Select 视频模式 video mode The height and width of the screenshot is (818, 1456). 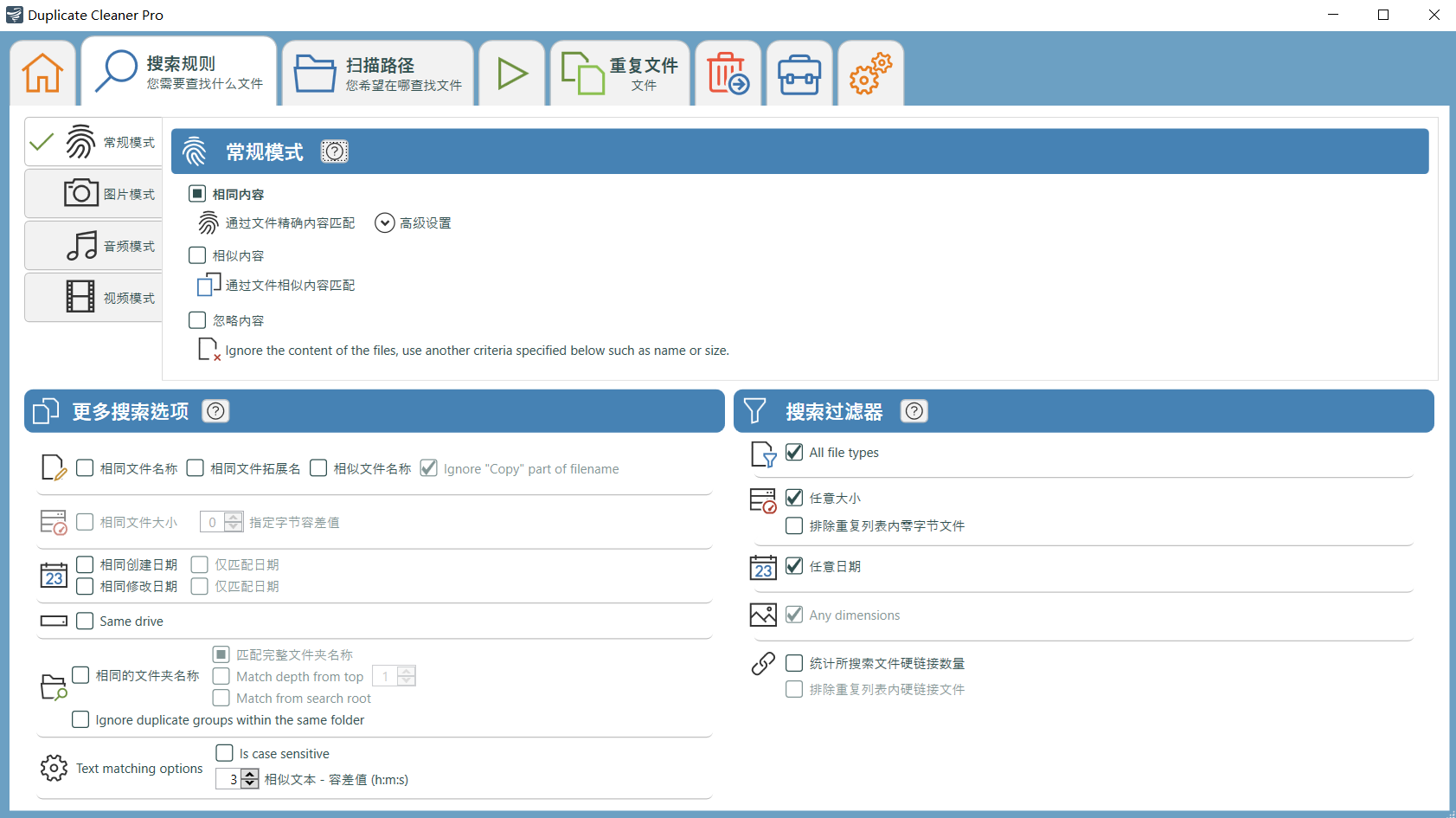pyautogui.click(x=93, y=298)
